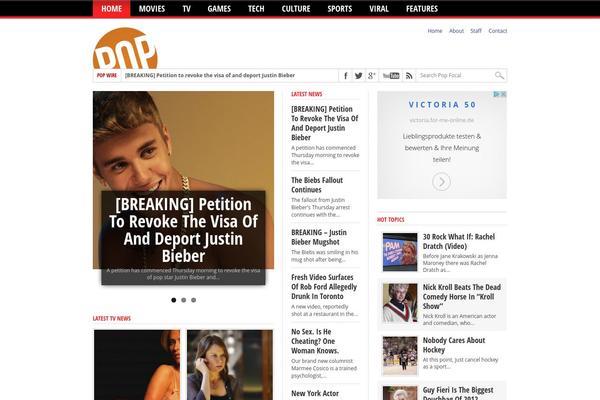
Task: Click the woman-on-phone TV news image
Action: 230,365
